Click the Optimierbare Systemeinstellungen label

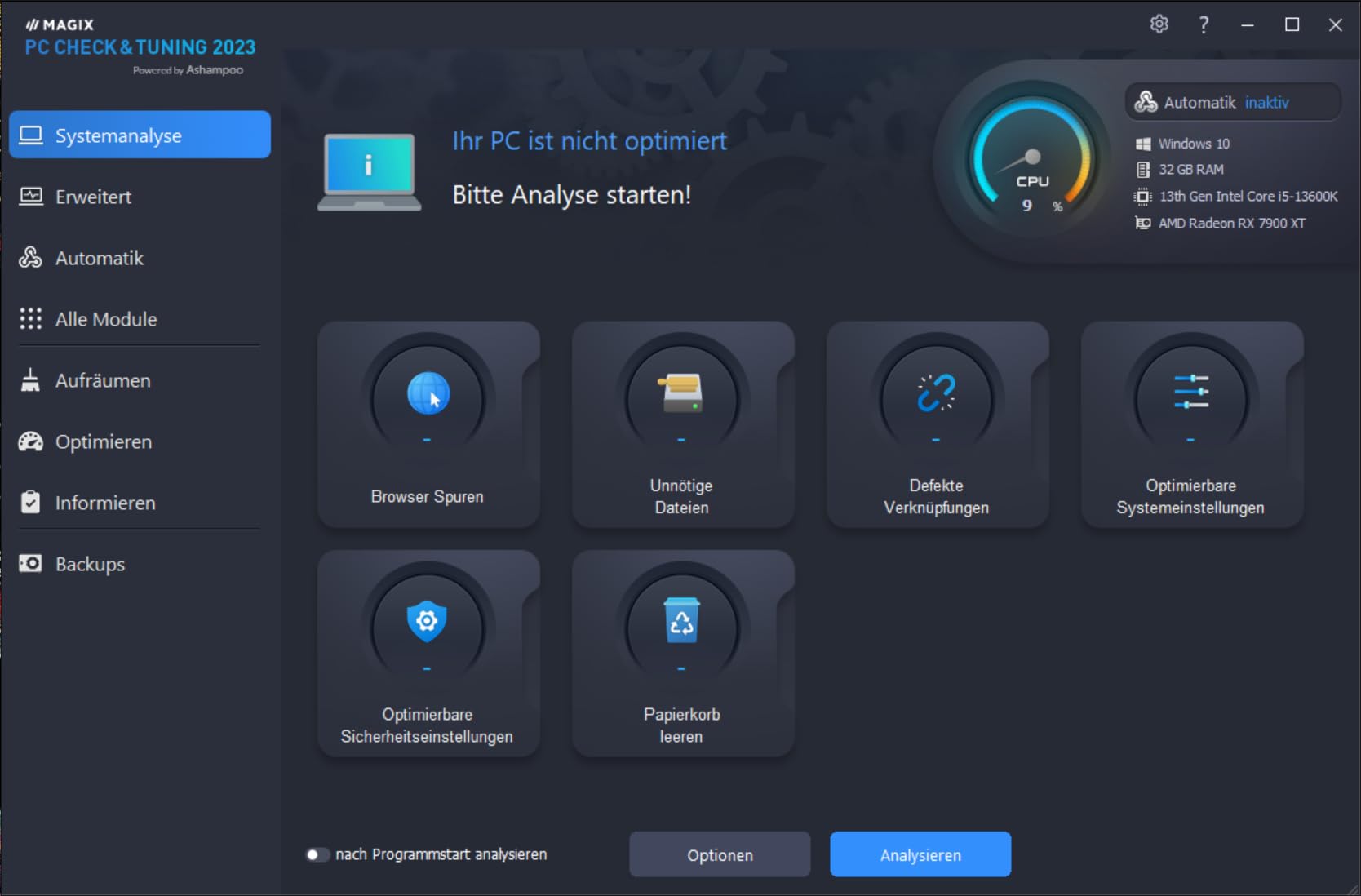tap(1190, 496)
